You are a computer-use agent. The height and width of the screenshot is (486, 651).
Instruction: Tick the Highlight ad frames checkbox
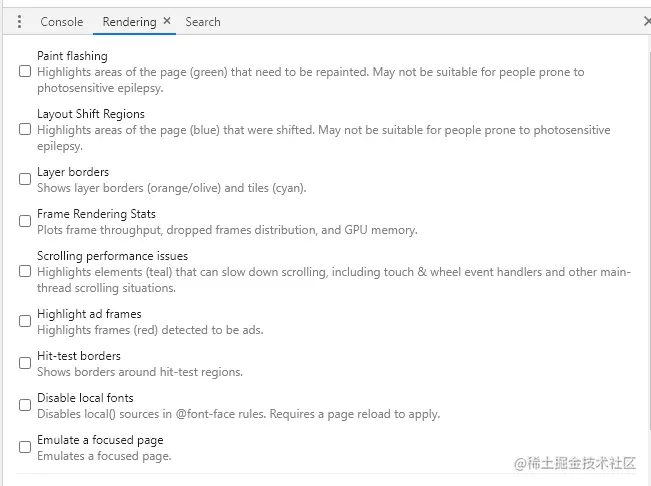coord(25,322)
